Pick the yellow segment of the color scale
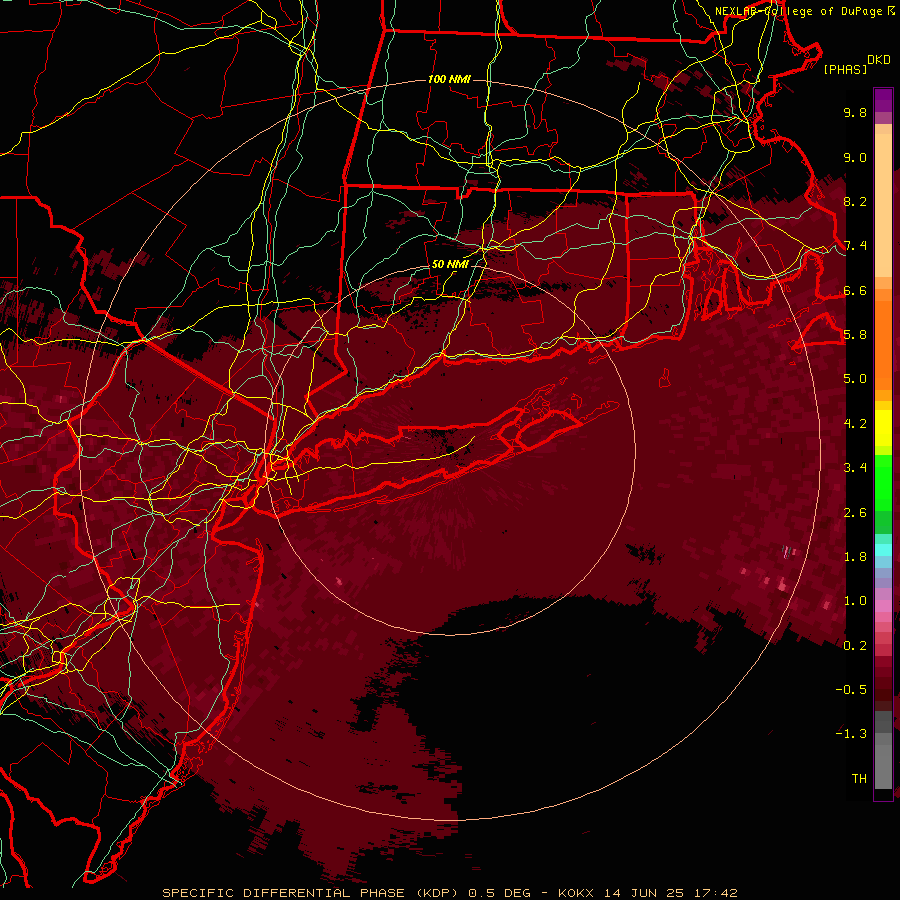Image resolution: width=900 pixels, height=900 pixels. coord(883,428)
